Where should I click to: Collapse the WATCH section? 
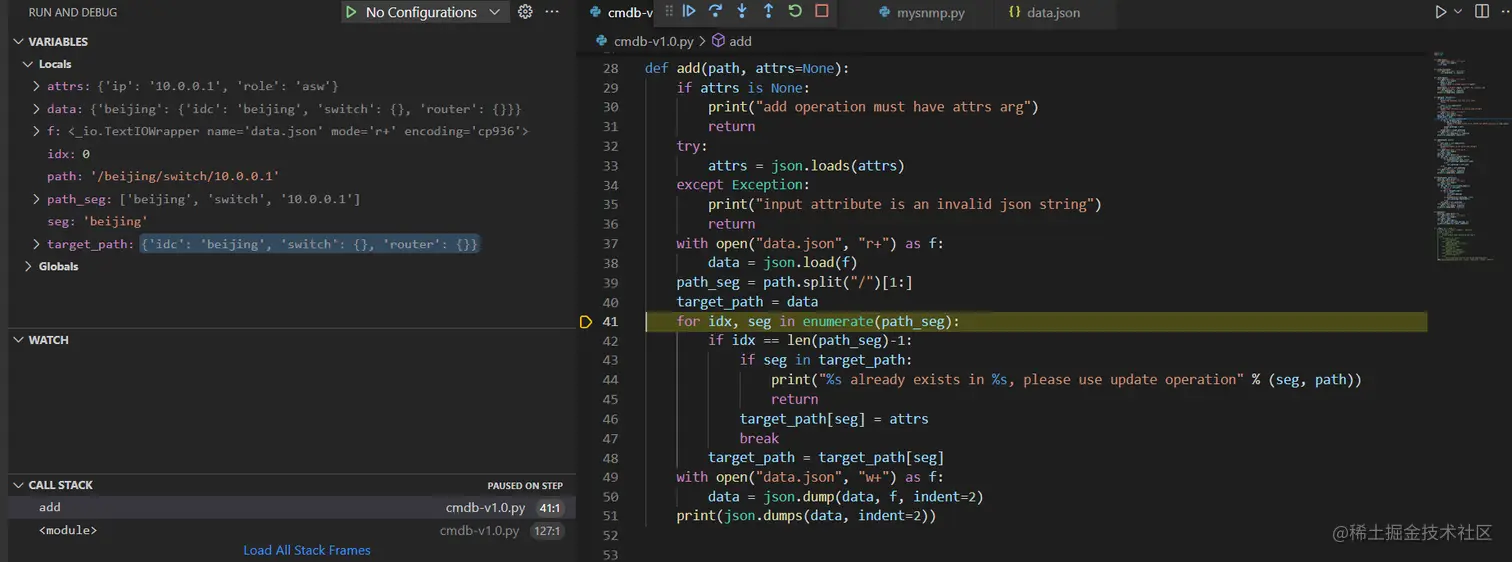coord(19,340)
